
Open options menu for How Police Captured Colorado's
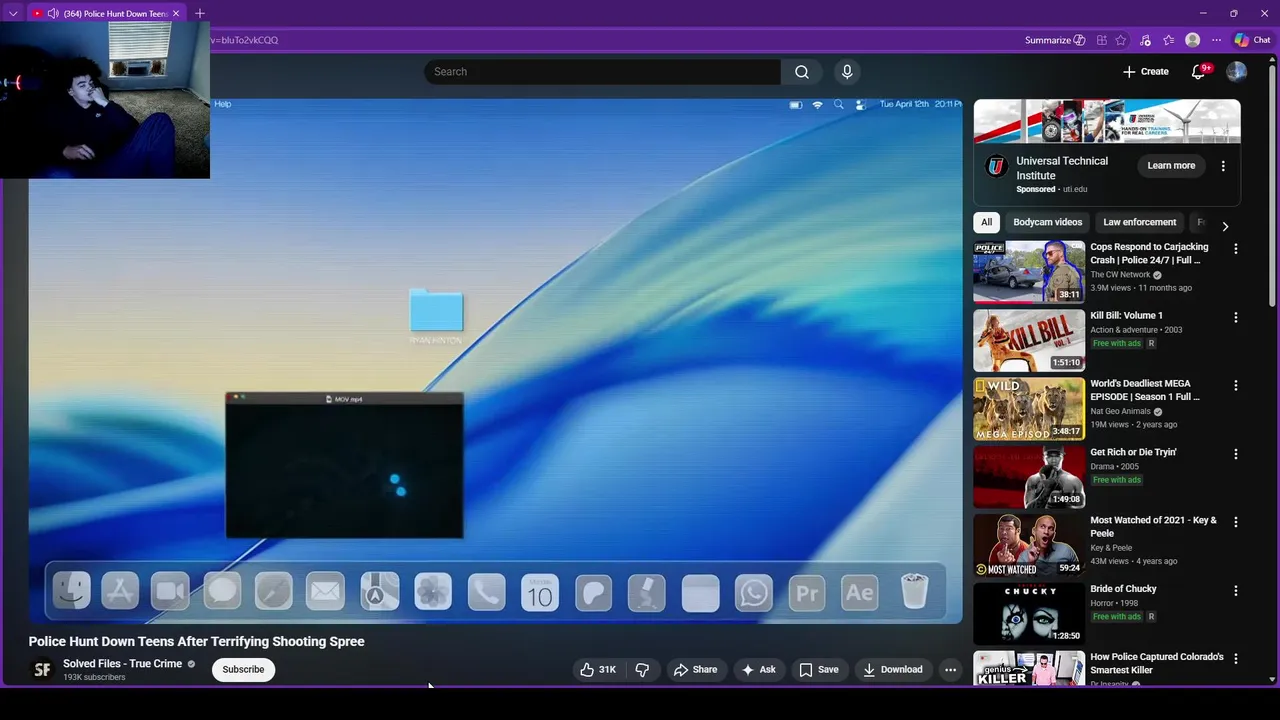coord(1235,659)
